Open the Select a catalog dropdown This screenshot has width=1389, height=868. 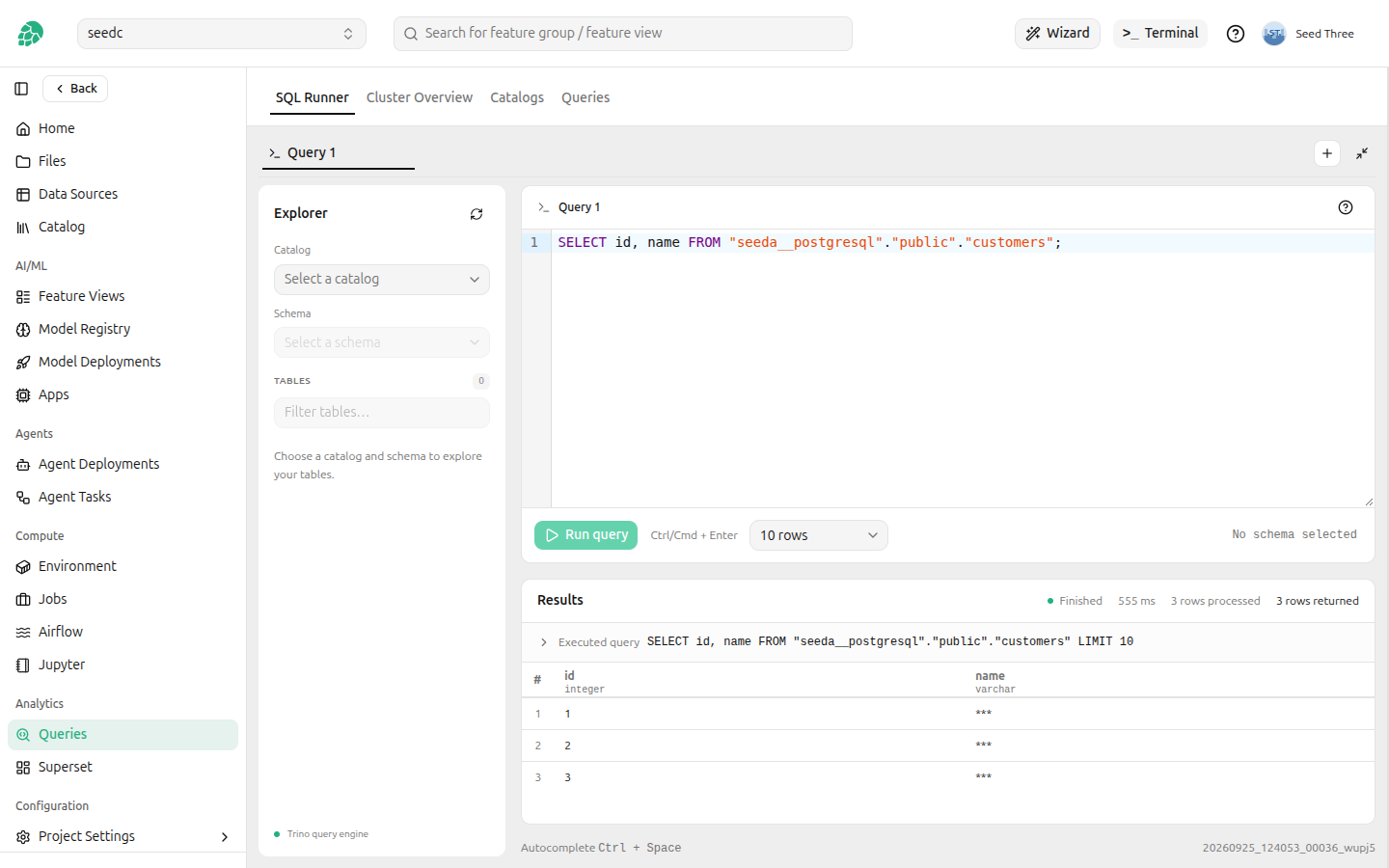click(382, 280)
